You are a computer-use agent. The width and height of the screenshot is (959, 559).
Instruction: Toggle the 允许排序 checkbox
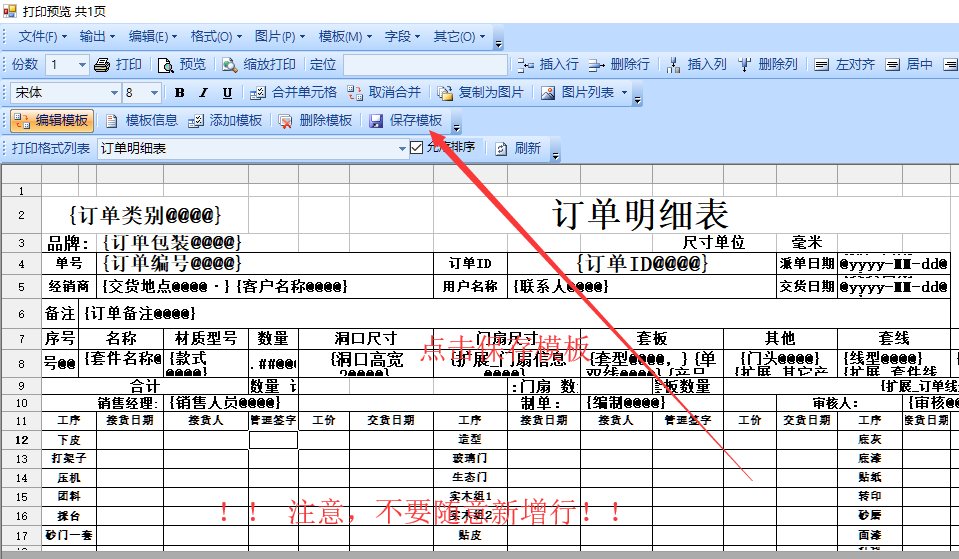pos(417,148)
